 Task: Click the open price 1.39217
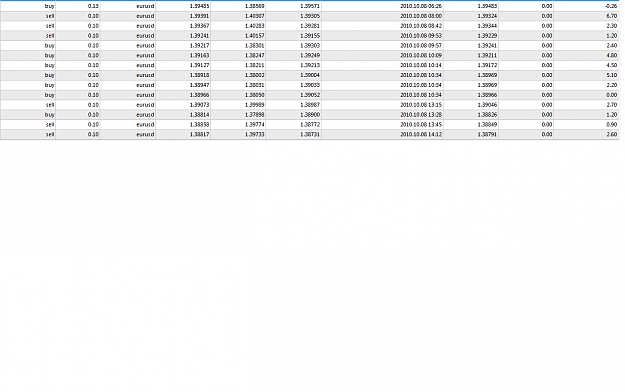tap(199, 45)
